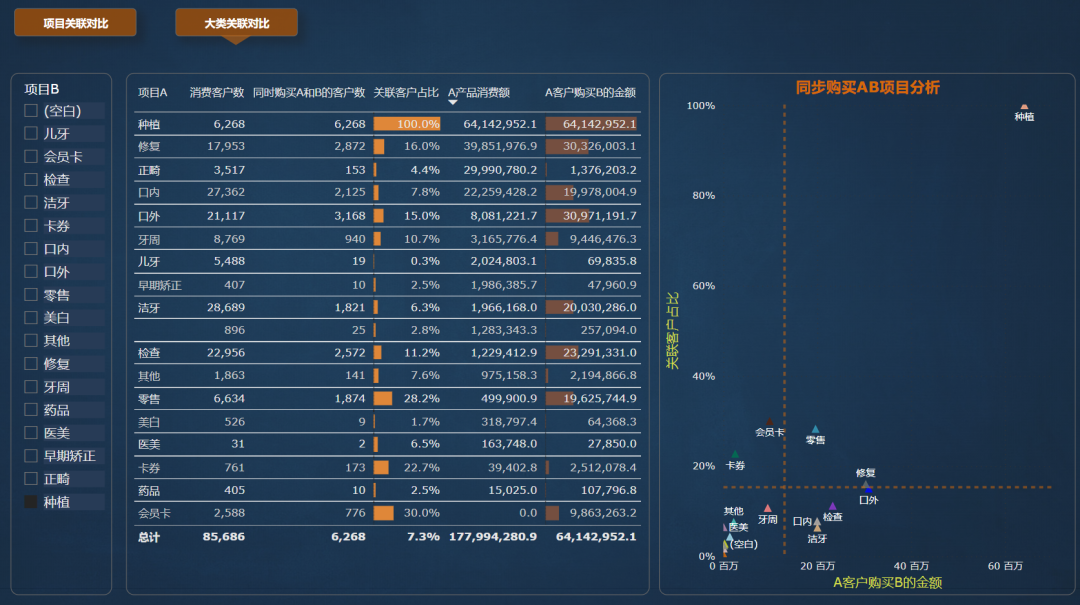Sort table by 项目A column header
The width and height of the screenshot is (1080, 605).
152,92
